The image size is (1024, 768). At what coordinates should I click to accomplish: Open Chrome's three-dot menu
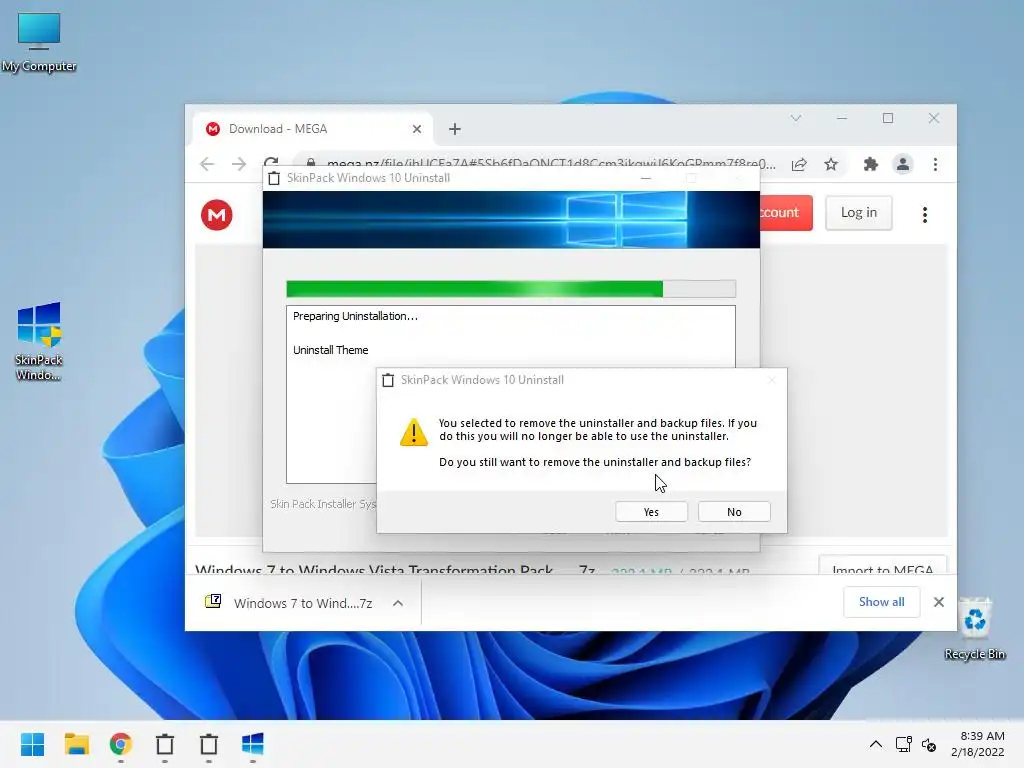click(935, 164)
